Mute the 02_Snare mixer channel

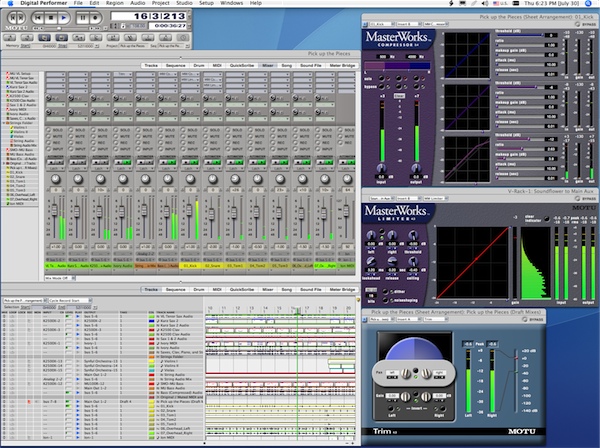click(205, 136)
